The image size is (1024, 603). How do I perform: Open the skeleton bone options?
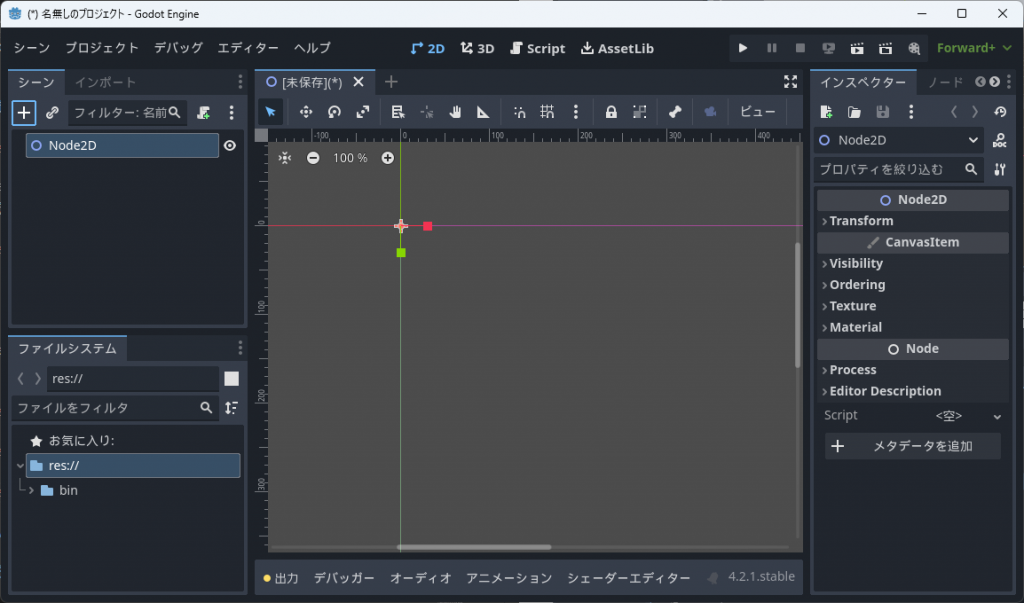[675, 112]
